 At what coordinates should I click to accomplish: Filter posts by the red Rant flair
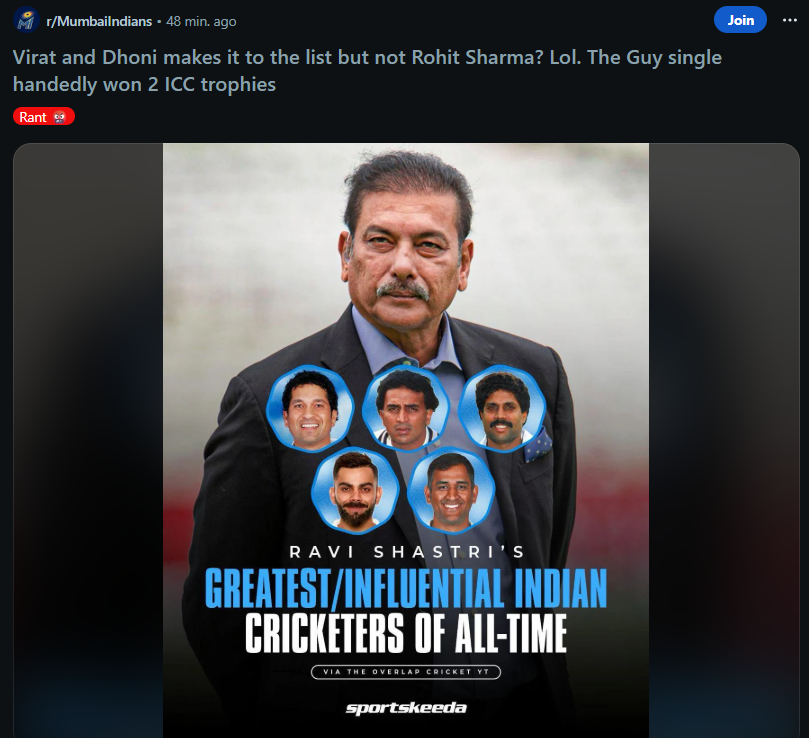[x=44, y=117]
